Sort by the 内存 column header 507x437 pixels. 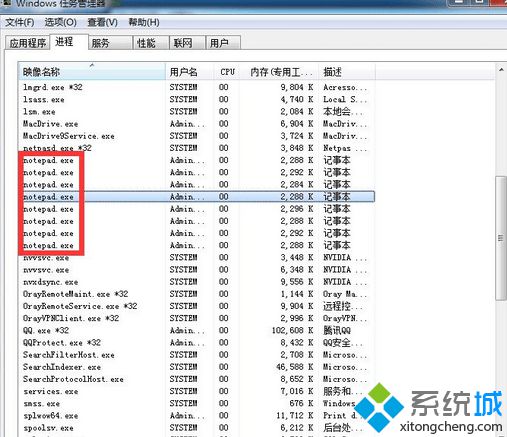click(x=280, y=72)
